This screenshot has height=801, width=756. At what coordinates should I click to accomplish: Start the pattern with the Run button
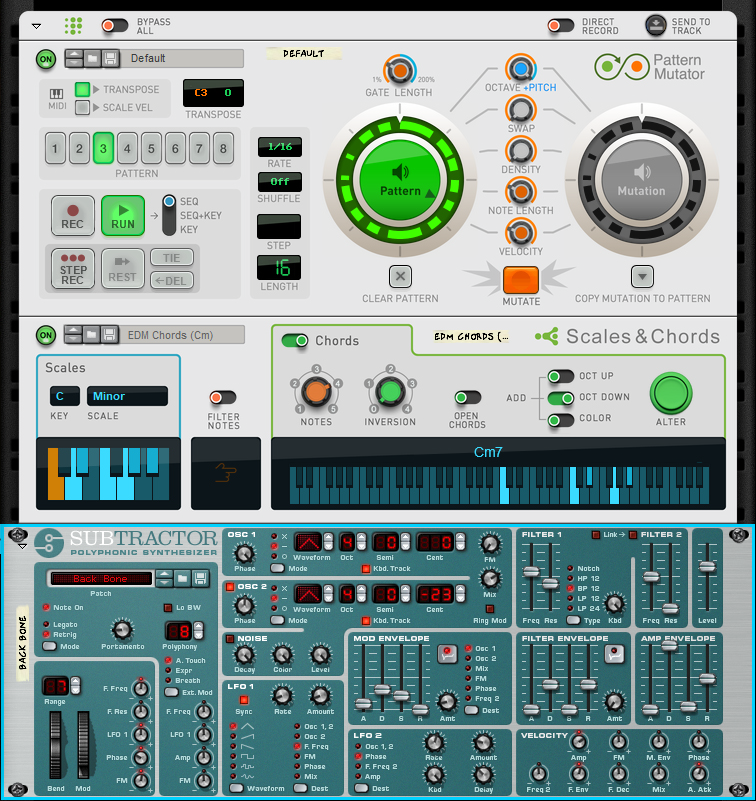pos(122,215)
